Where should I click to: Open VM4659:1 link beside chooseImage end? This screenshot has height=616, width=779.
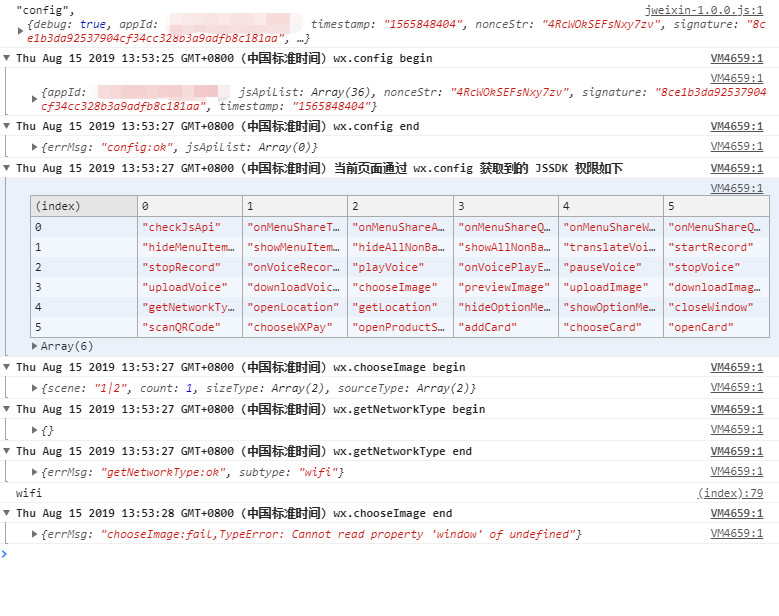[736, 513]
